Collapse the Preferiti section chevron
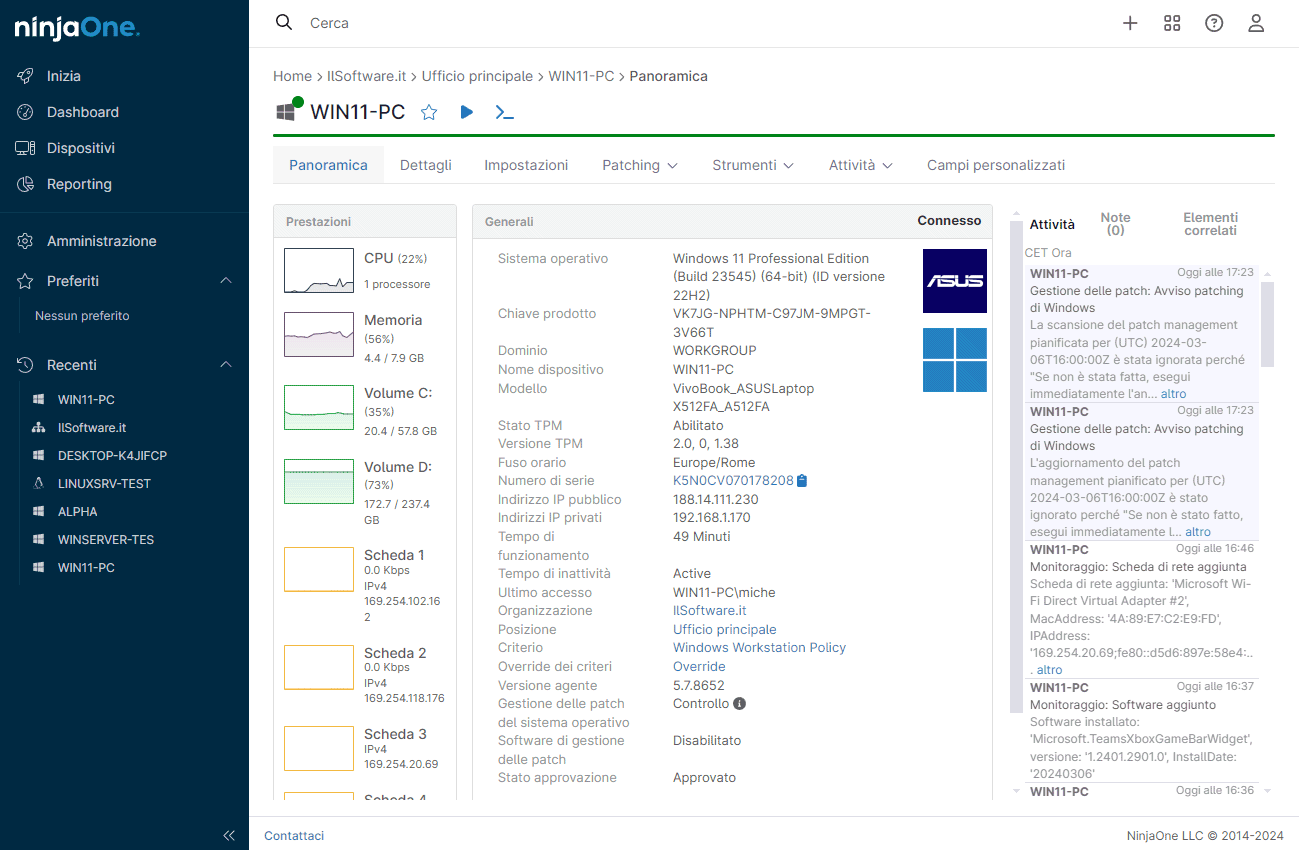 [x=226, y=281]
